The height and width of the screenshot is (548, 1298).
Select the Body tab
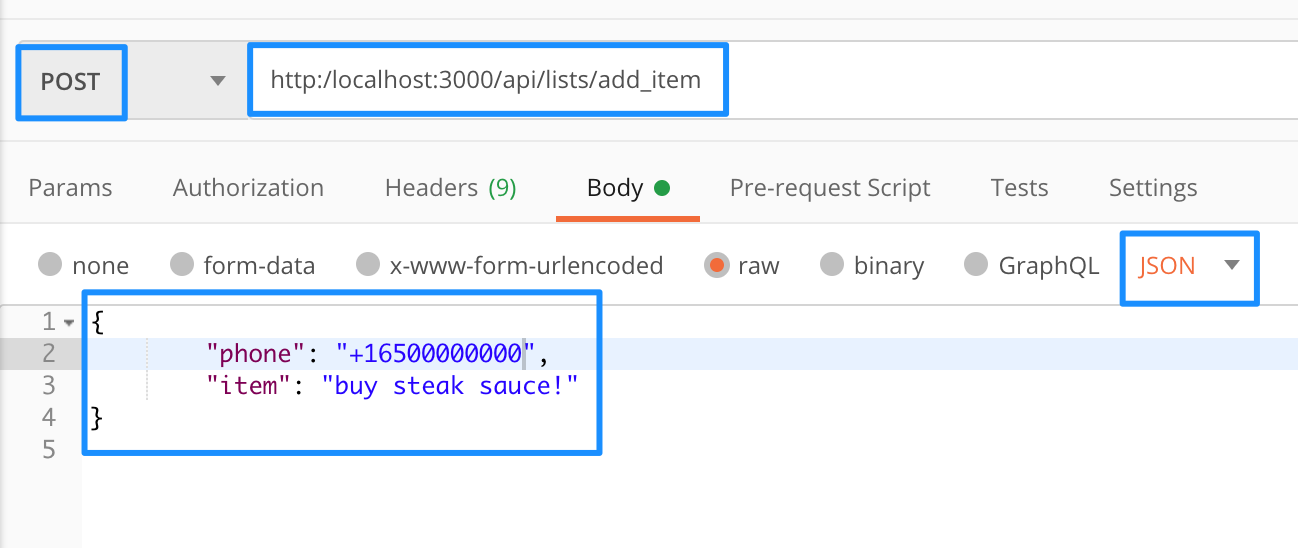pos(615,188)
